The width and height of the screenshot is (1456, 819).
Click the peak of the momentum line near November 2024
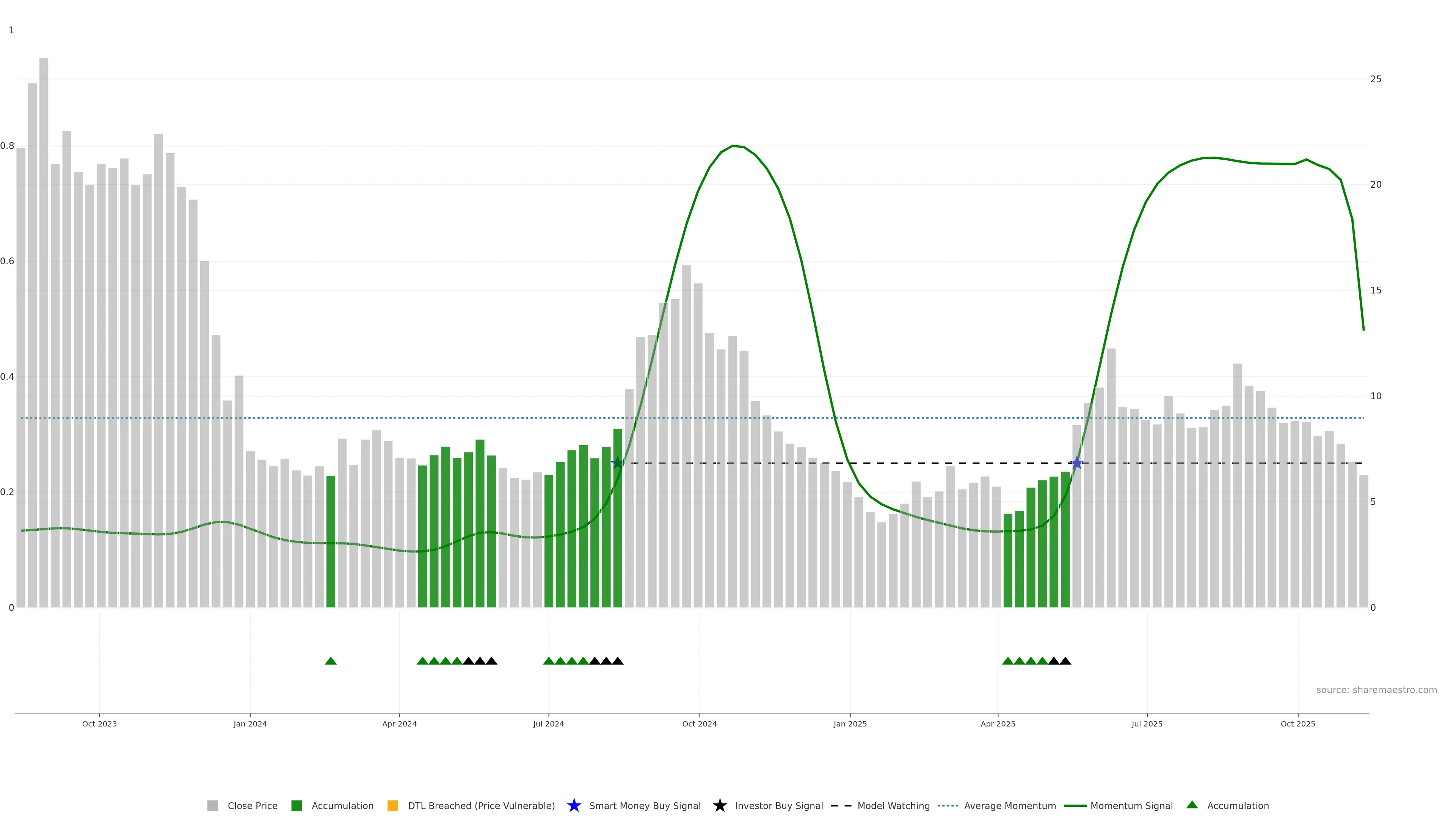click(733, 146)
